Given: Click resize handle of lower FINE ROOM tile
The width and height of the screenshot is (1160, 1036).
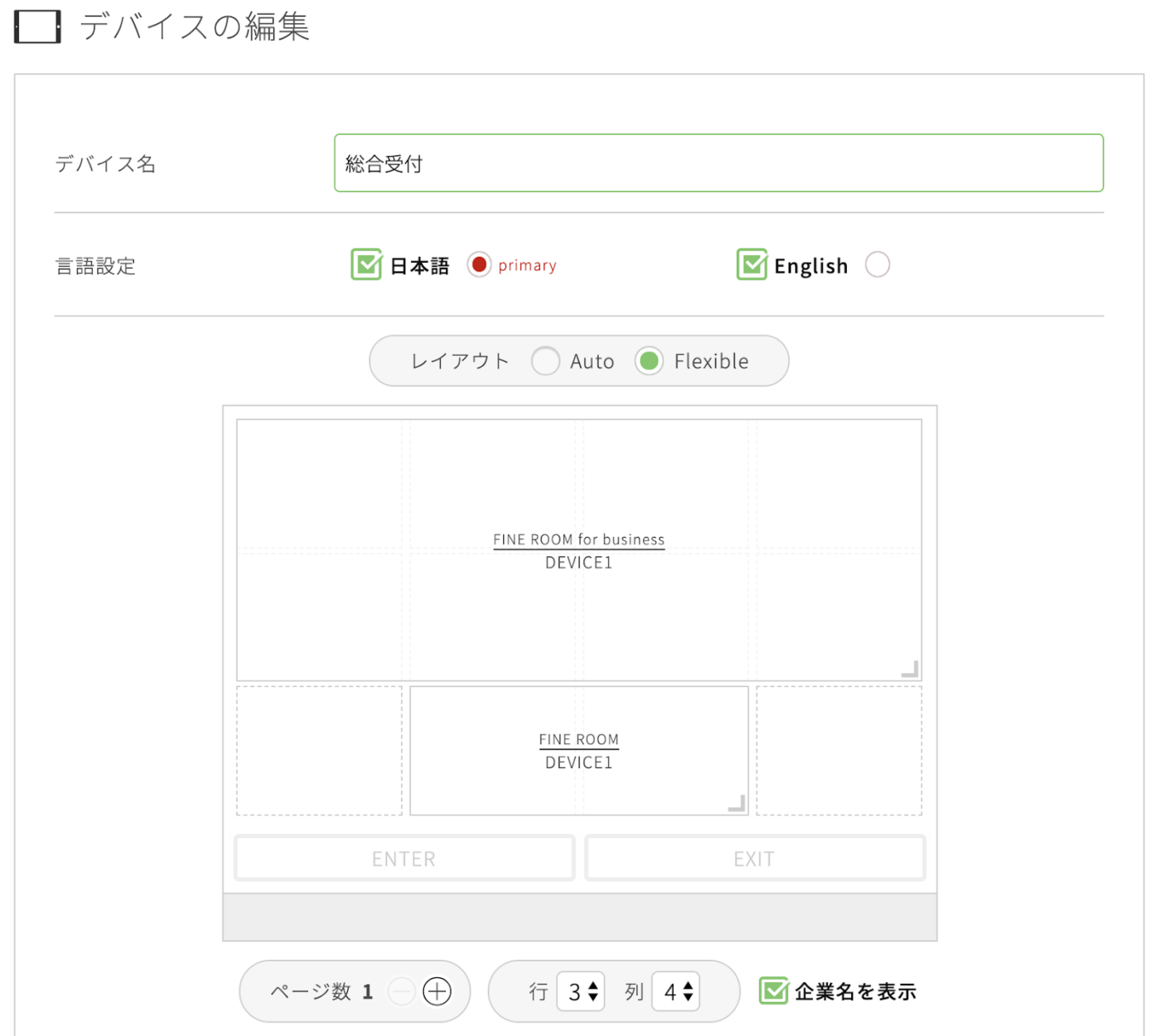Looking at the screenshot, I should click(x=737, y=803).
